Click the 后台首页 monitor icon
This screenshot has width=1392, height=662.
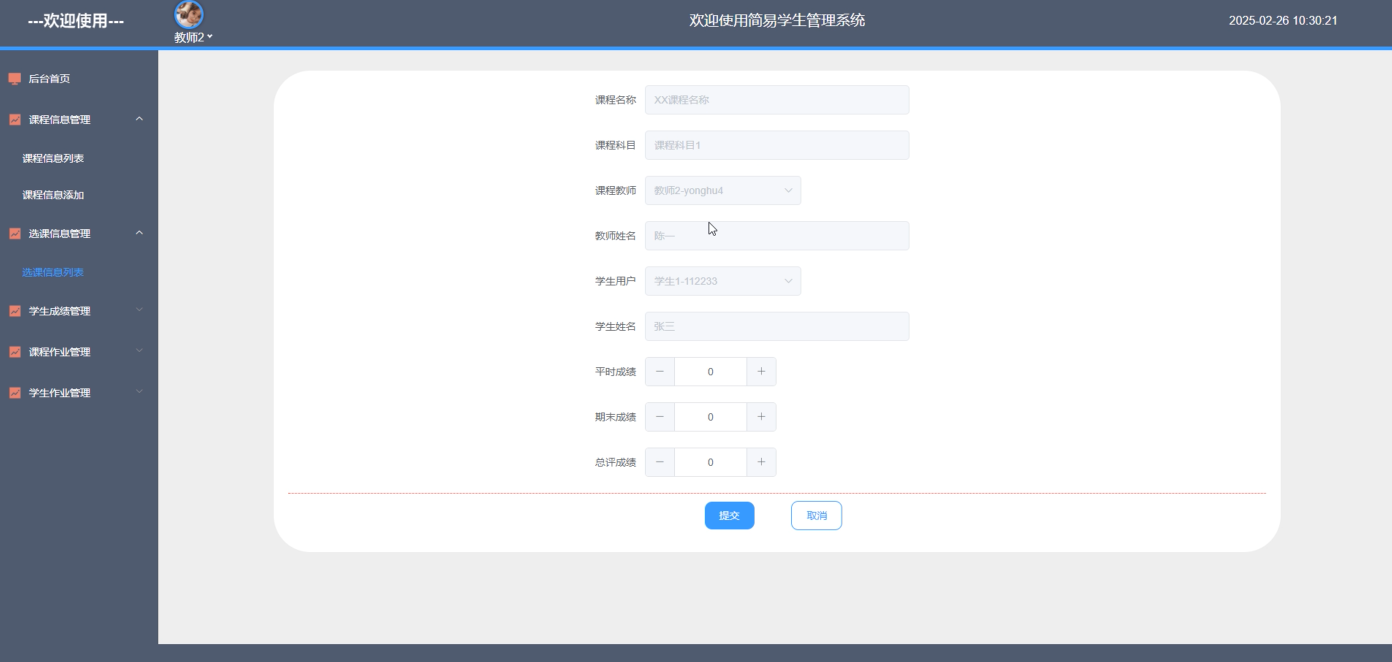(x=15, y=79)
